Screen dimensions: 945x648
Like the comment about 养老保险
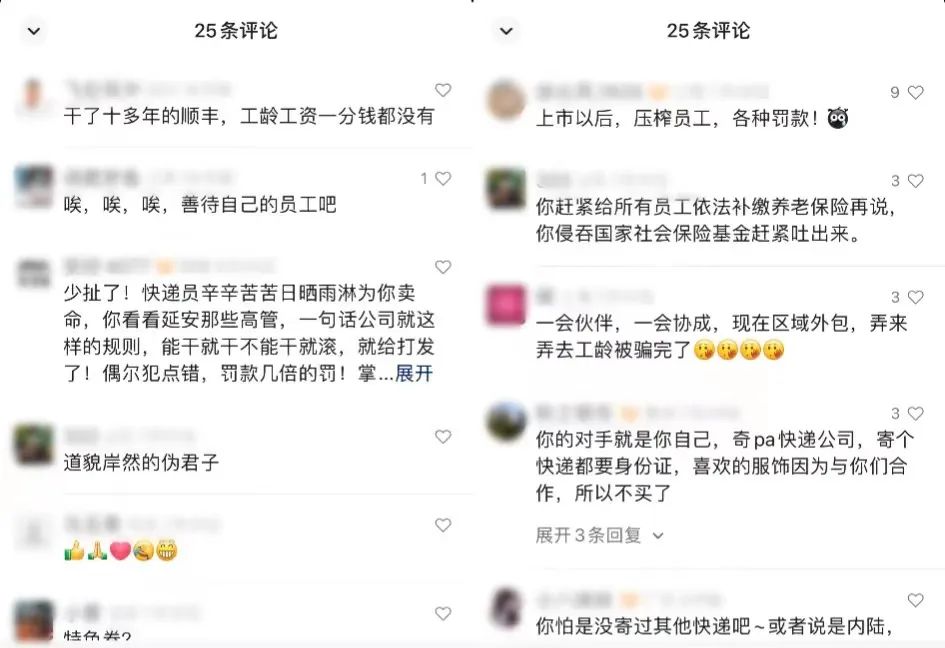click(915, 181)
